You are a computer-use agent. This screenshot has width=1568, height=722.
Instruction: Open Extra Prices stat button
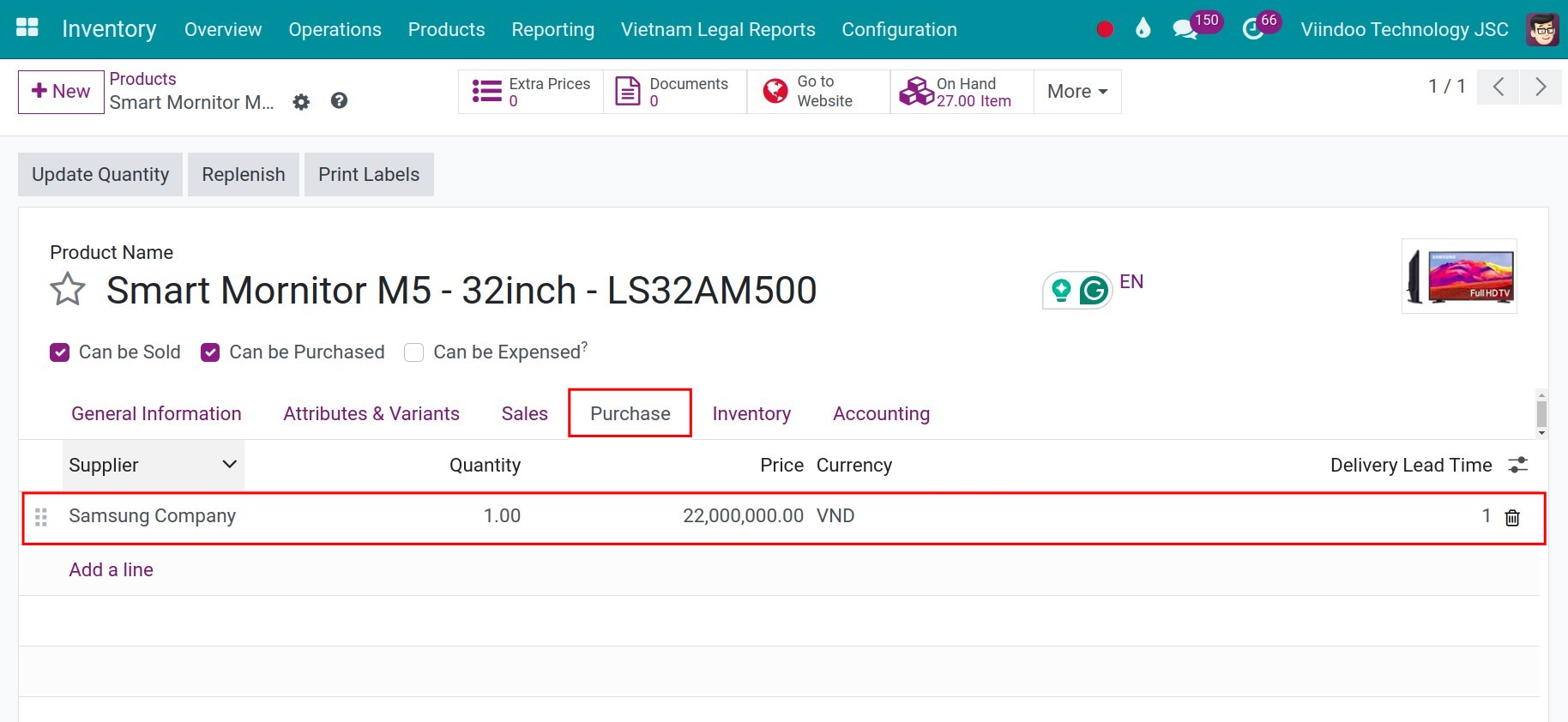tap(531, 92)
